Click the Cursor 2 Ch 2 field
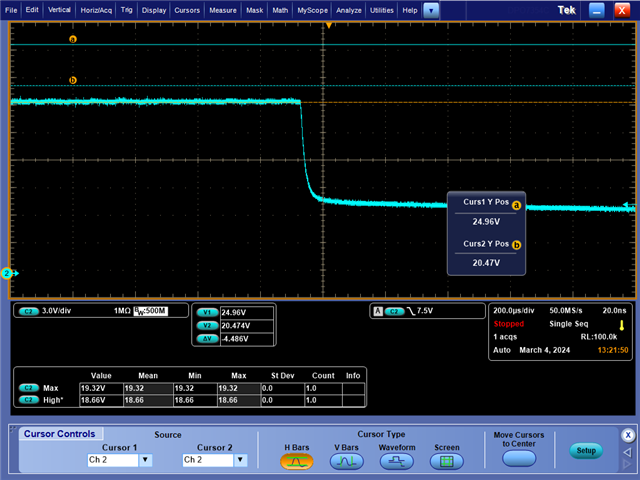 (208, 460)
